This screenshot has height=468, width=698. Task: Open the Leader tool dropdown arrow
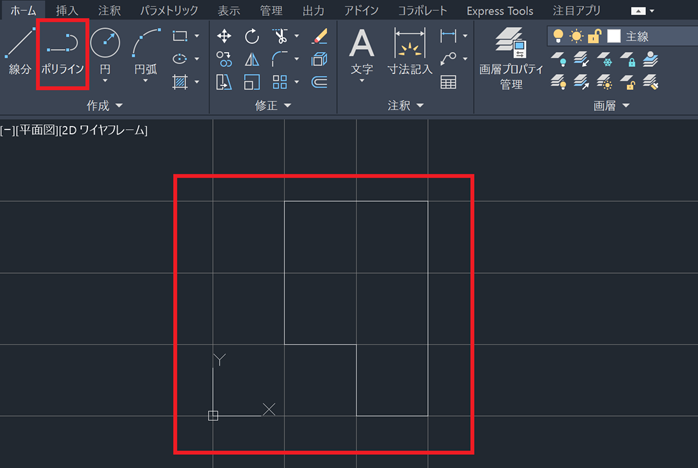tap(465, 59)
